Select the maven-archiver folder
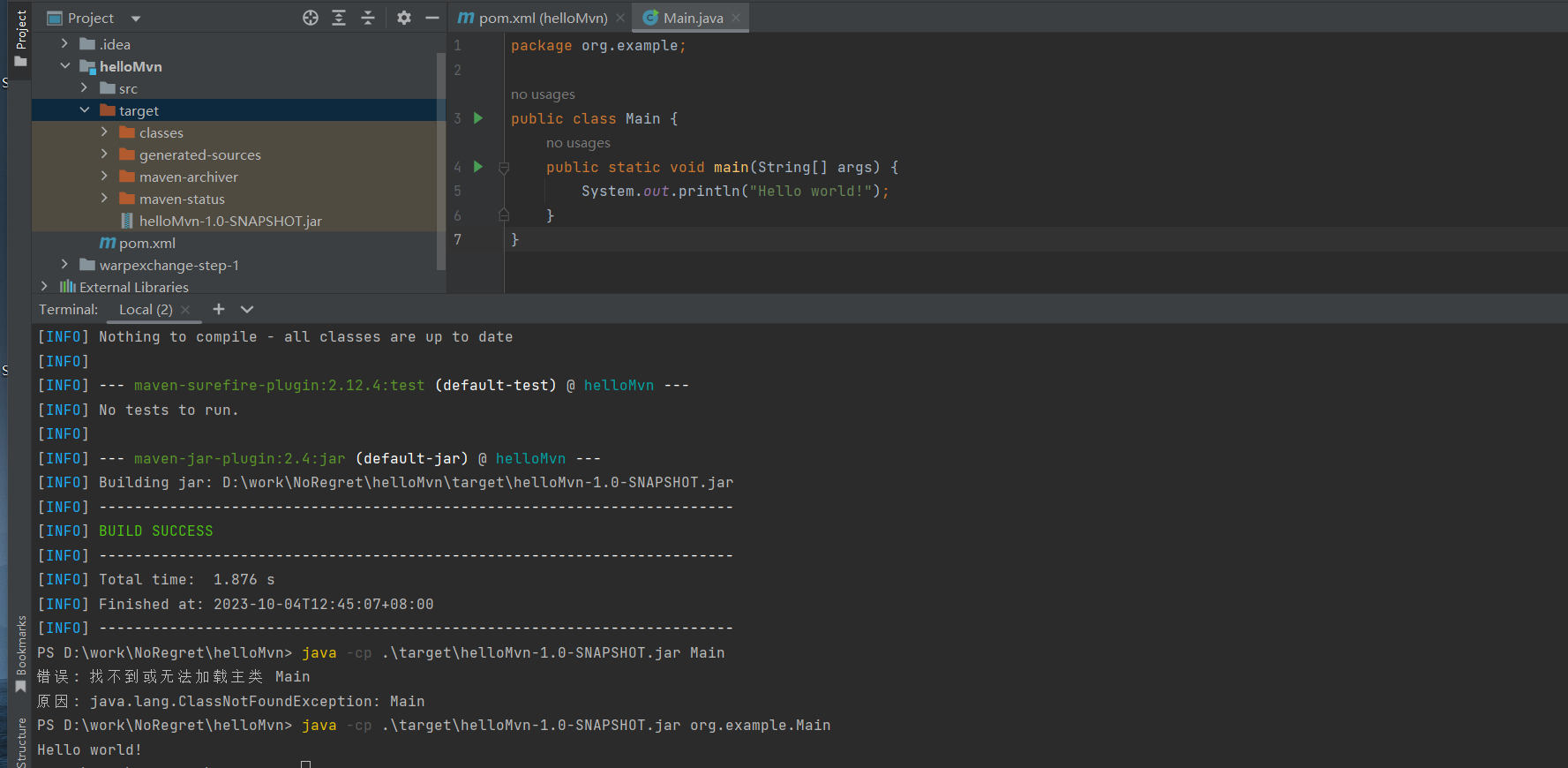 [x=189, y=177]
